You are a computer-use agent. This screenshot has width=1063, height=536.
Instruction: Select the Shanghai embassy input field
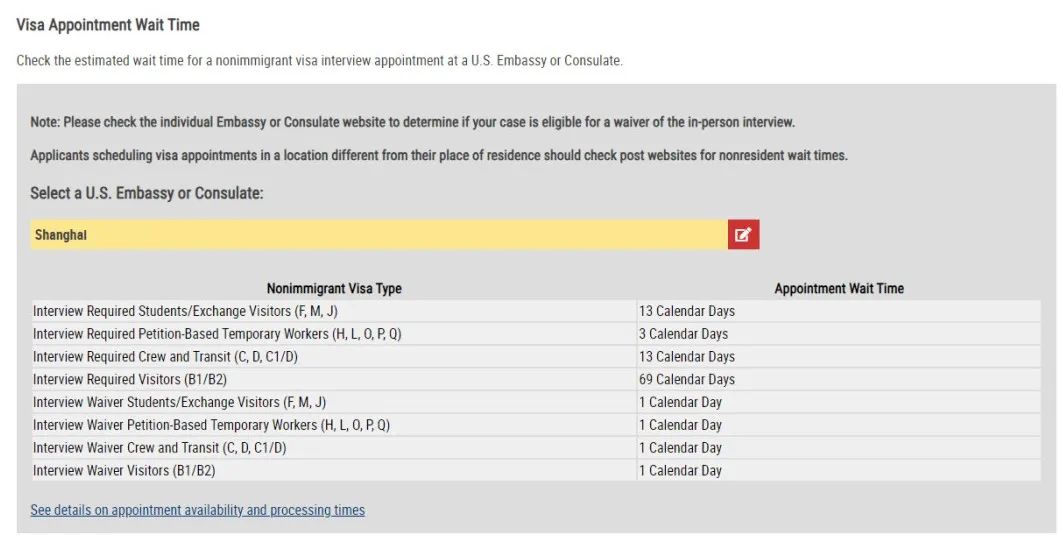(x=379, y=234)
